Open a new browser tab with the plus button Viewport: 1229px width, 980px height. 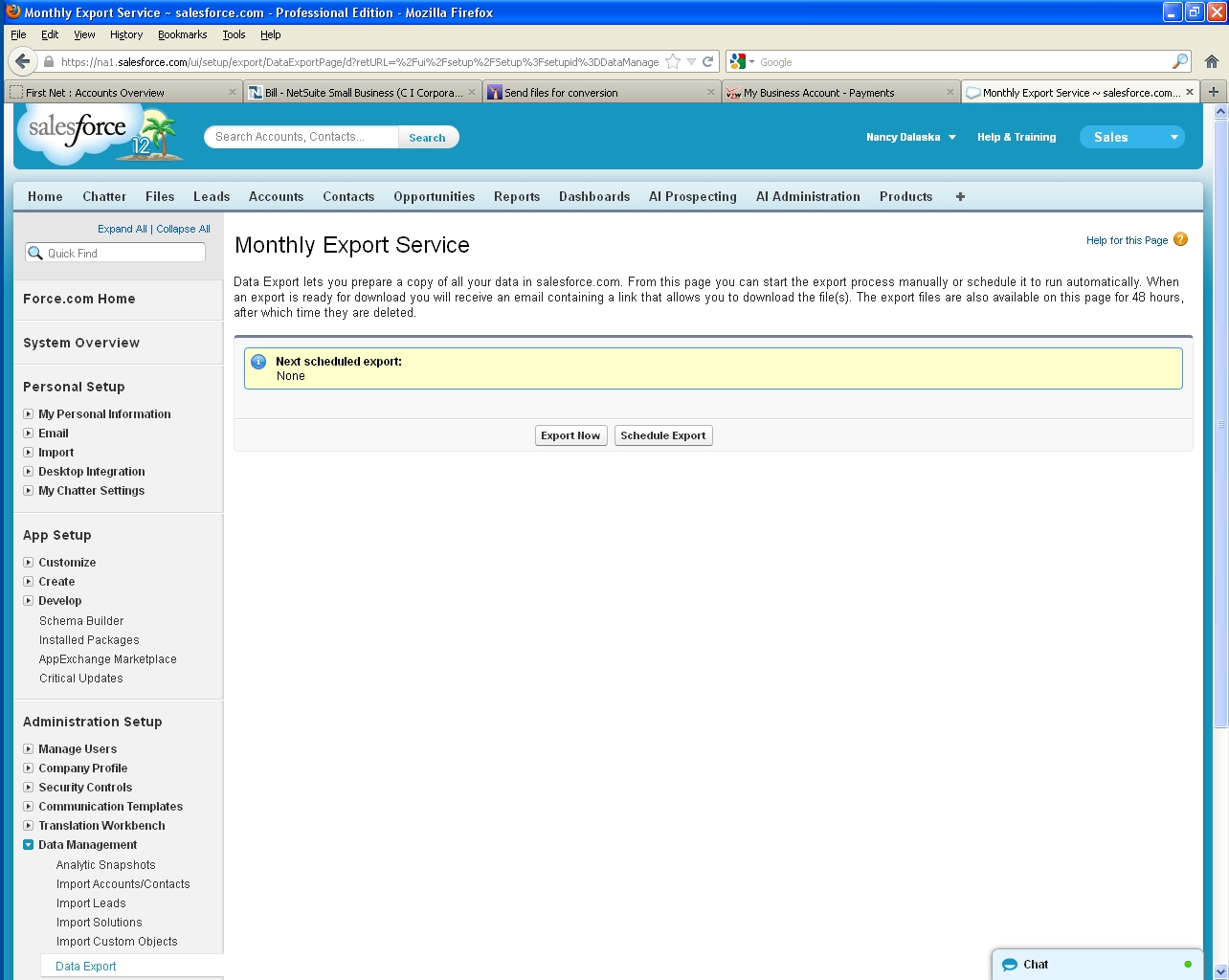pos(1214,92)
